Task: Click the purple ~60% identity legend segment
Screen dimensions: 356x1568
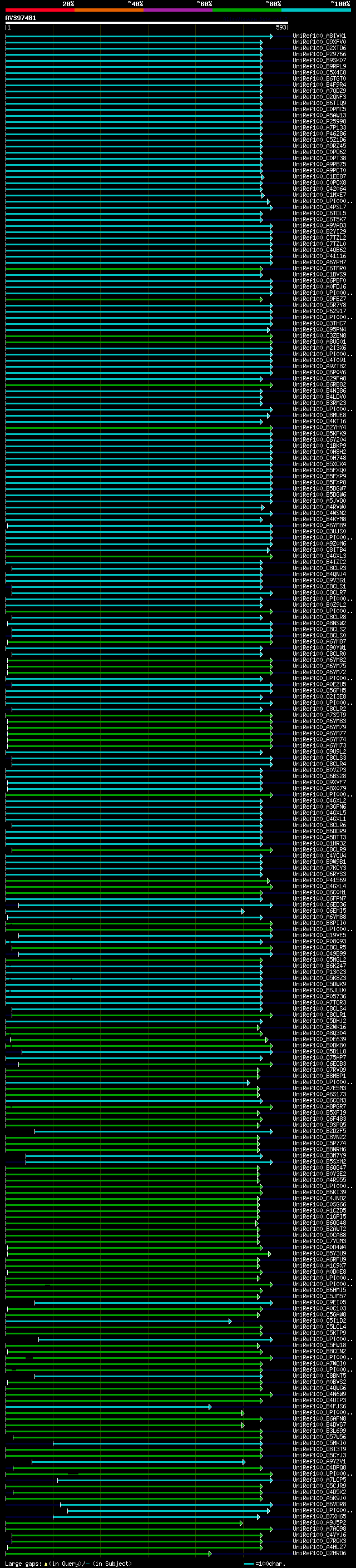Action: pos(177,10)
